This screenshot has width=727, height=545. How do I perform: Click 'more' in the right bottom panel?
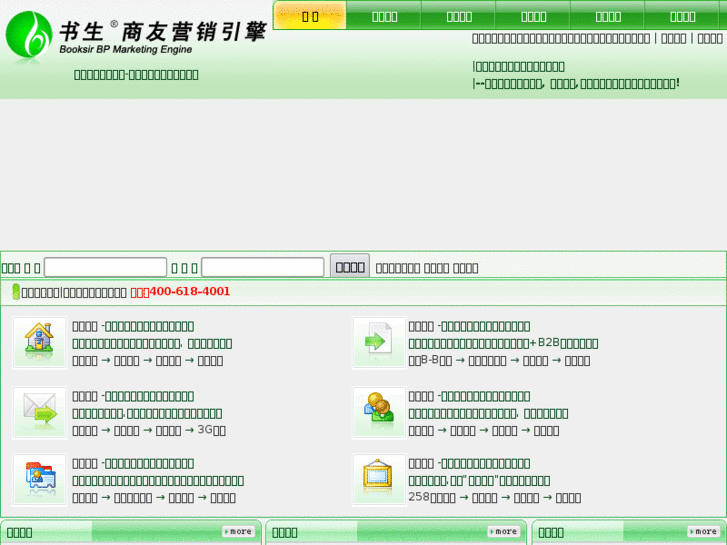[x=703, y=532]
